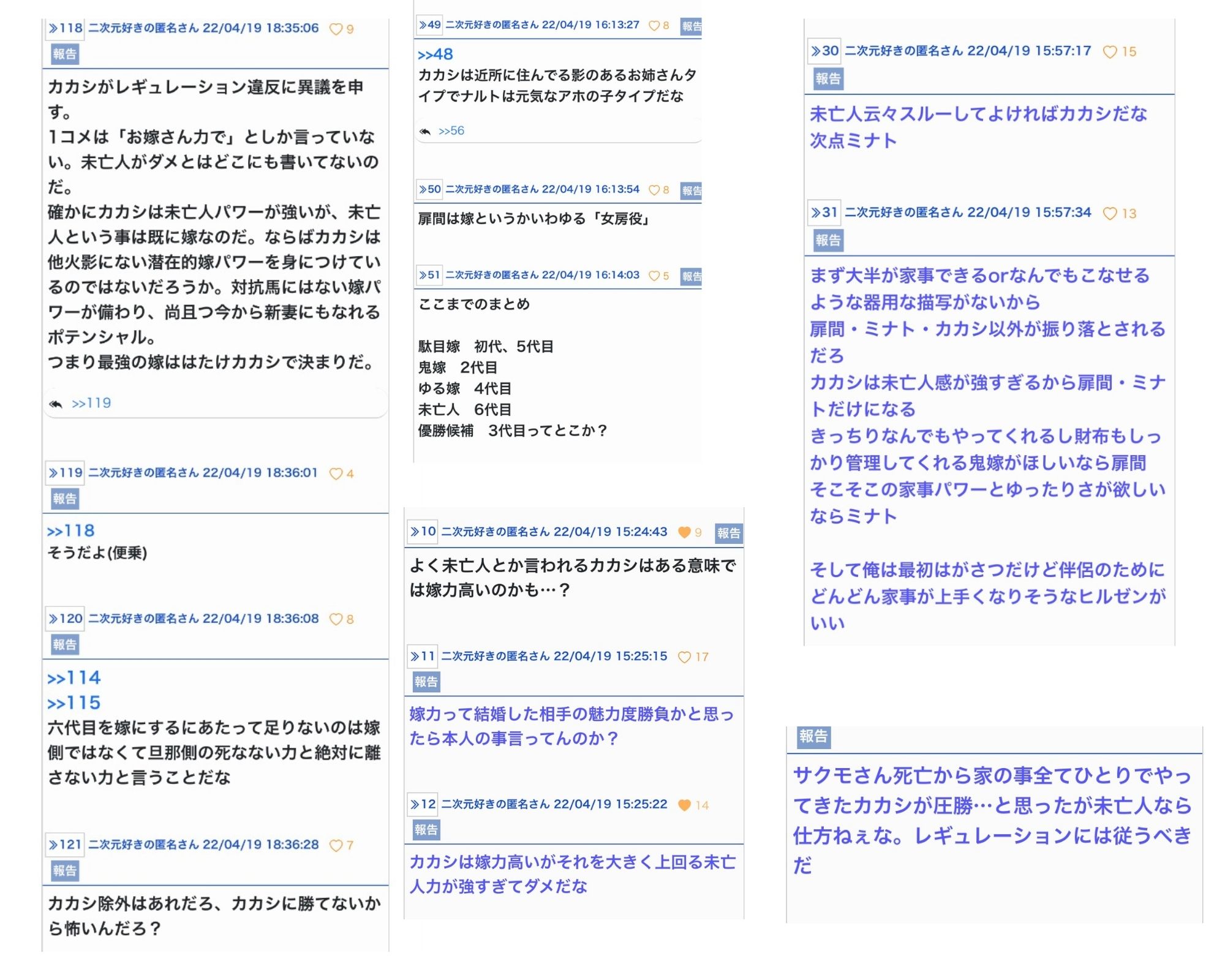Viewport: 1225px width, 980px height.
Task: Click heart icon on comment 50
Action: pos(654,190)
